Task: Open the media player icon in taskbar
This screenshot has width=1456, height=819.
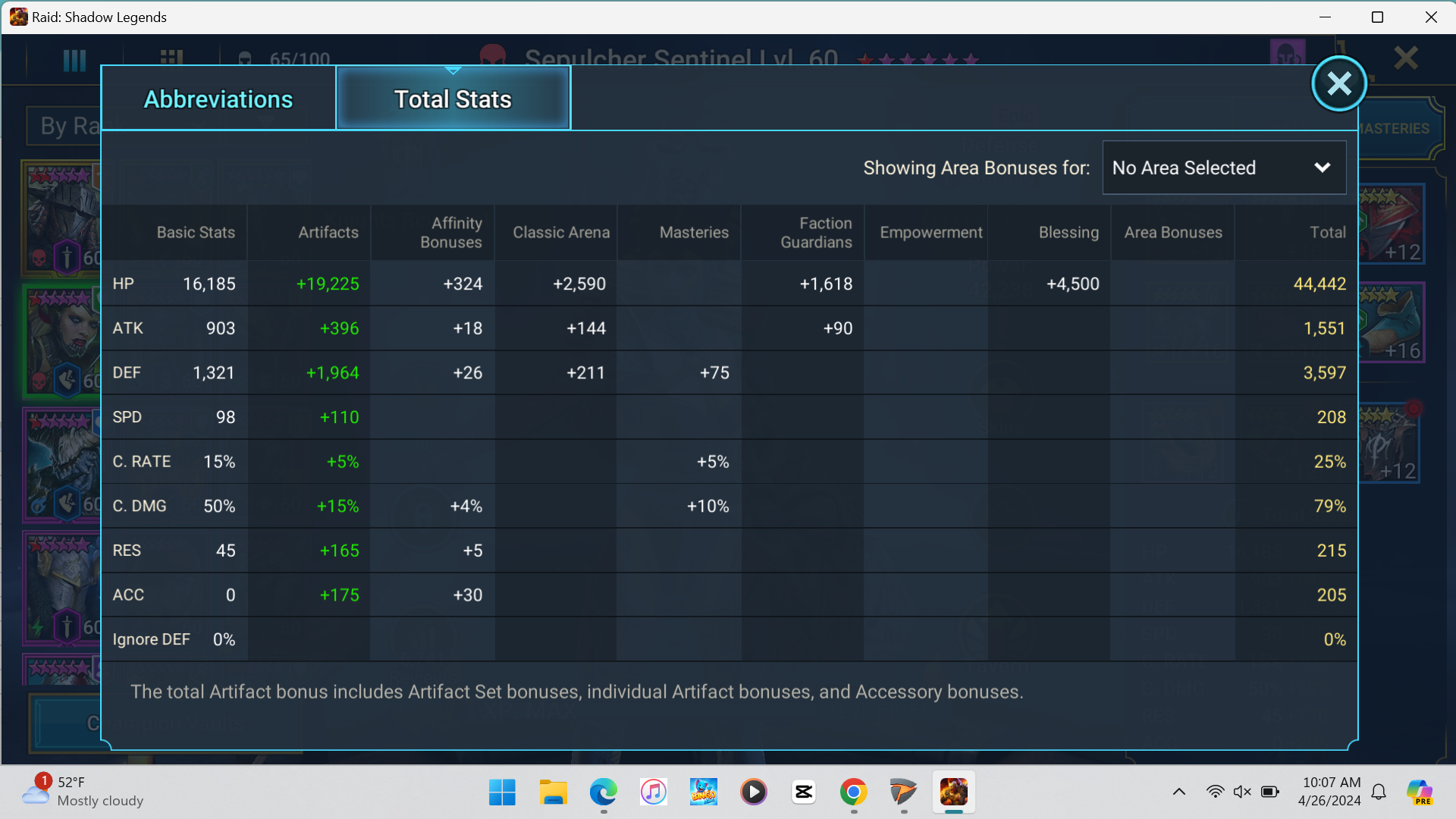Action: tap(753, 792)
